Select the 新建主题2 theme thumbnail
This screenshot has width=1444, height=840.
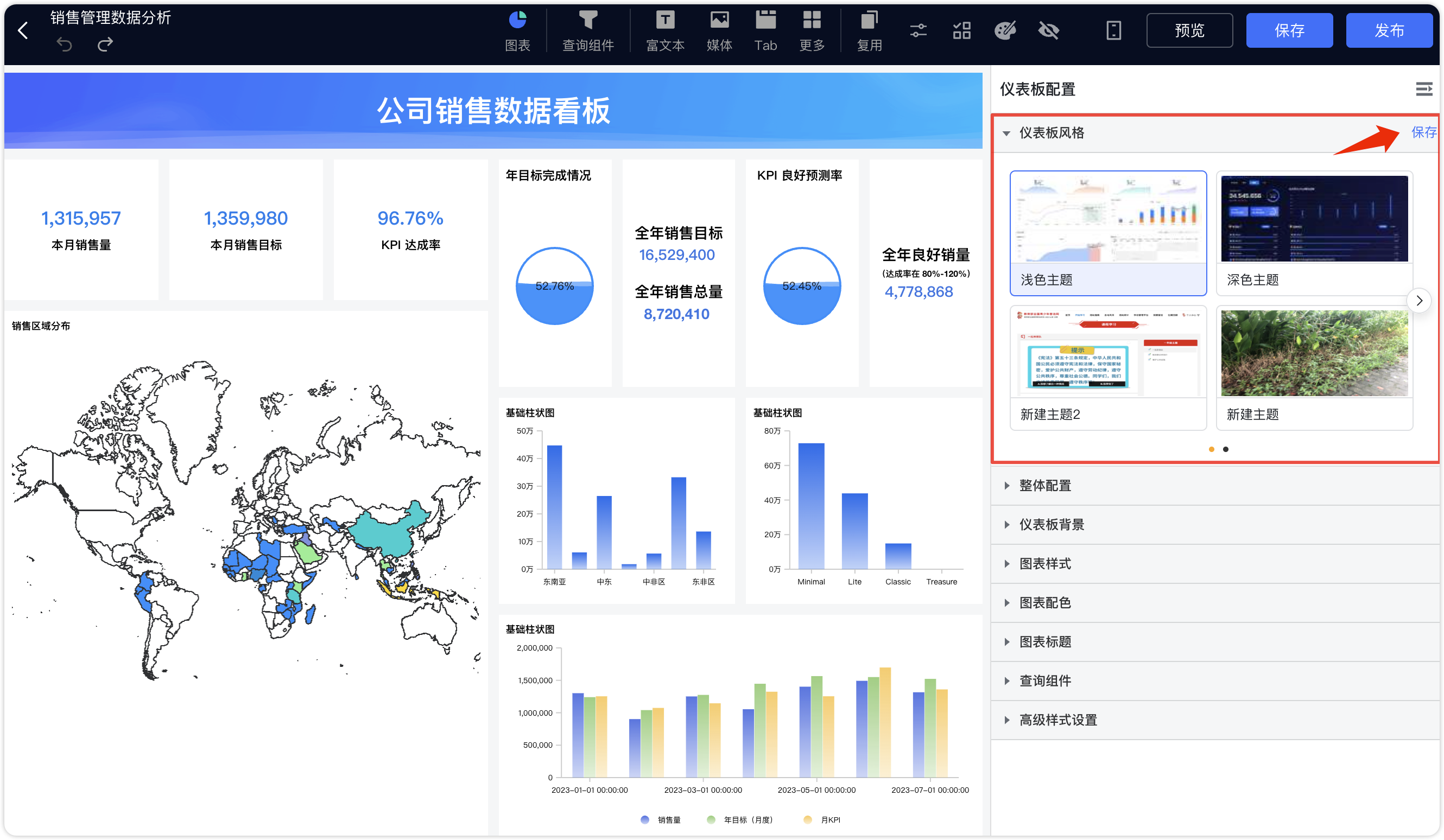coord(1107,367)
